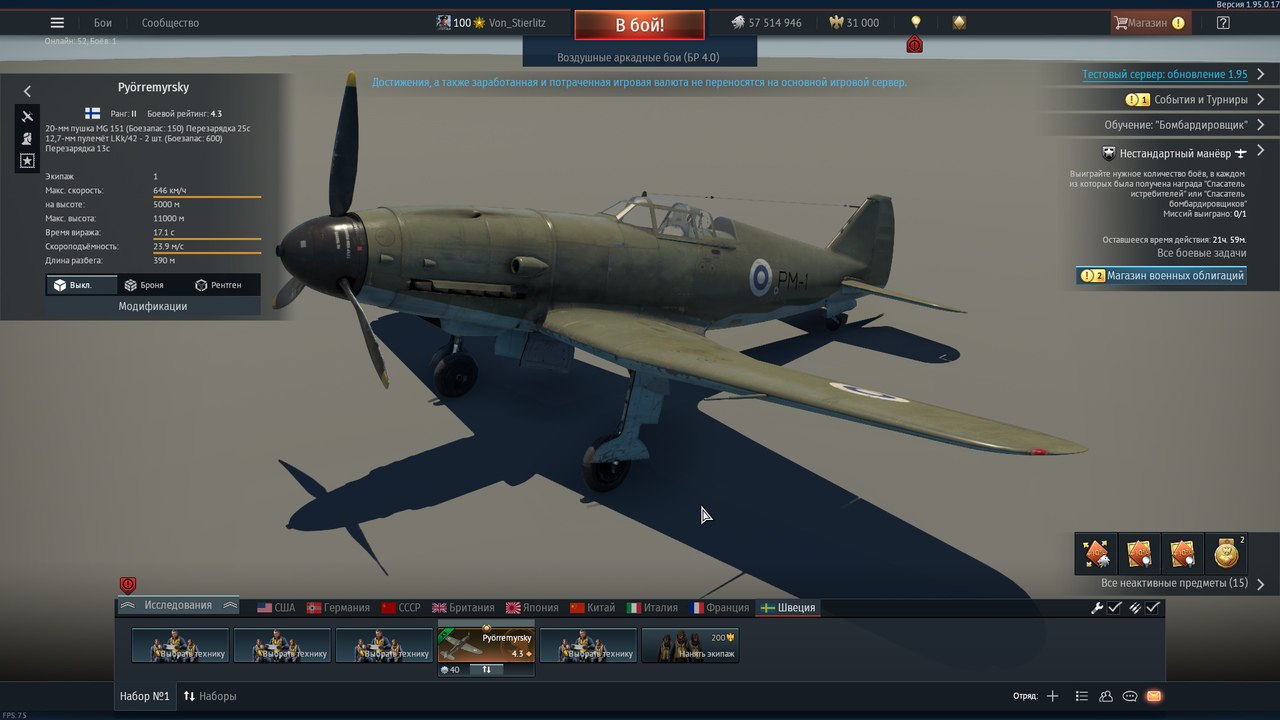Activate the second 10% research booster
Viewport: 1280px width, 720px height.
(x=1139, y=553)
